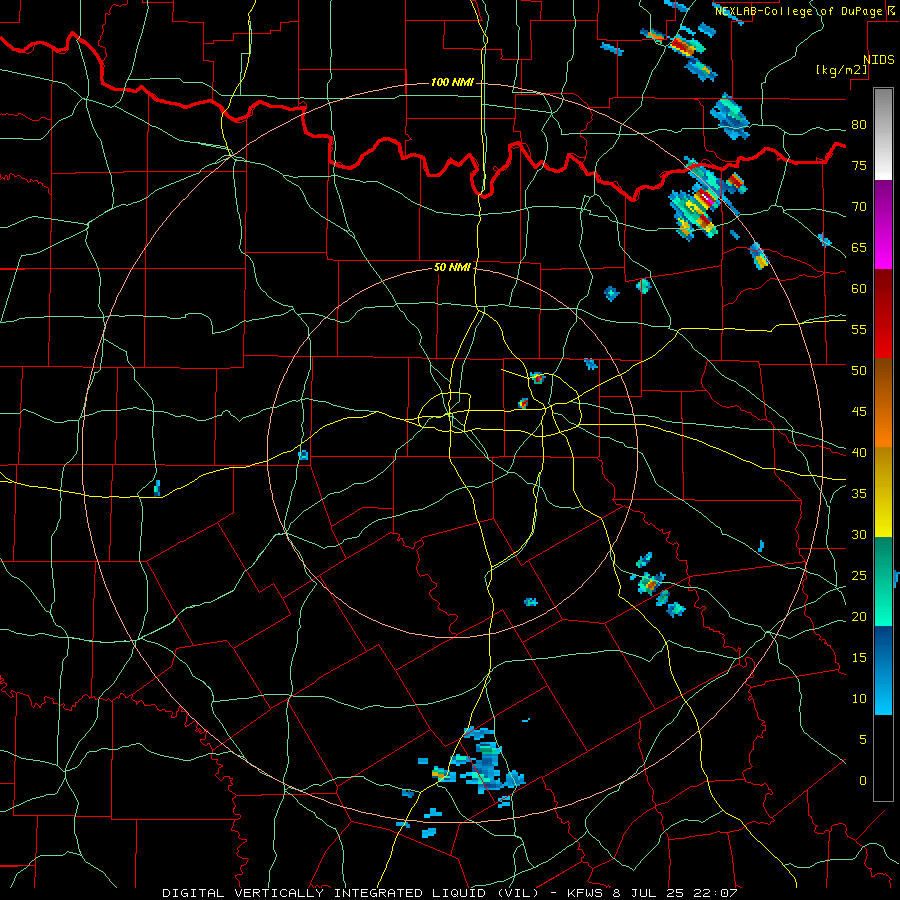Click the 0 value on the color scale
The height and width of the screenshot is (900, 900).
[863, 781]
